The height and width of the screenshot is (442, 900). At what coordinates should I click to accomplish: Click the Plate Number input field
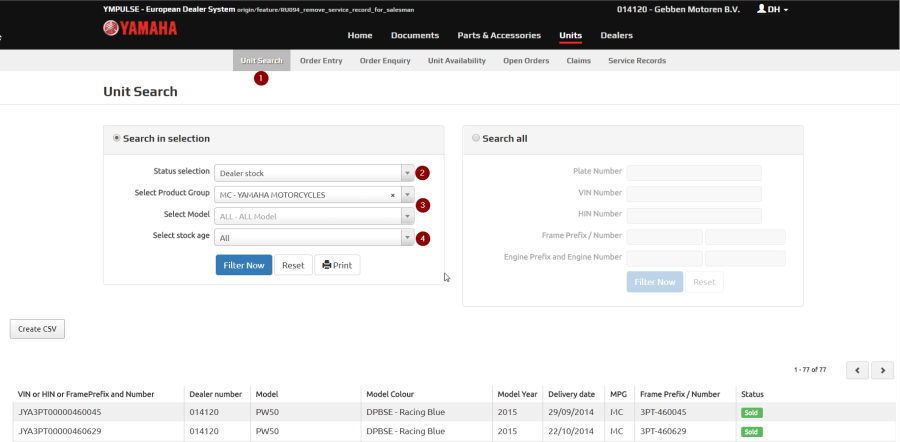click(x=694, y=173)
